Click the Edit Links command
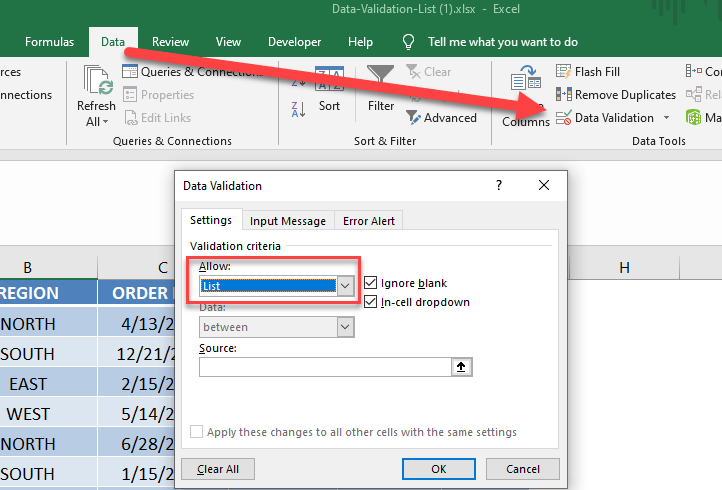 [158, 118]
